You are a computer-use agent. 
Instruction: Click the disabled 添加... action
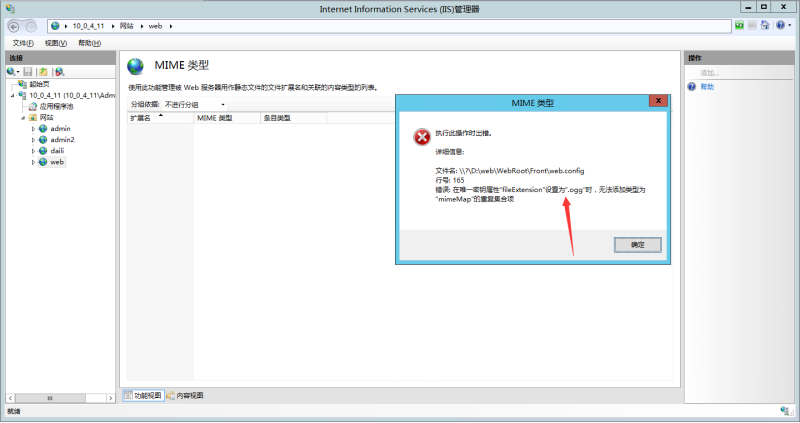pyautogui.click(x=710, y=73)
